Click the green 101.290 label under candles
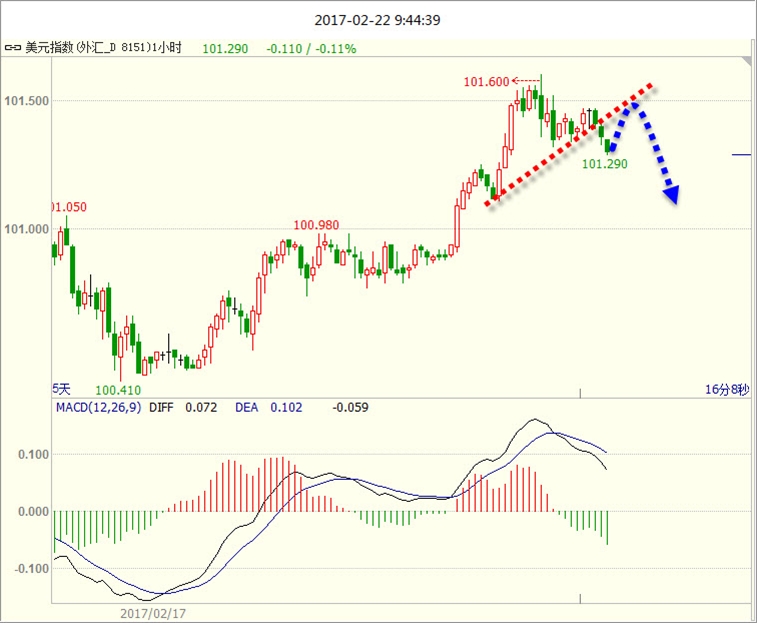757x623 pixels. [604, 164]
